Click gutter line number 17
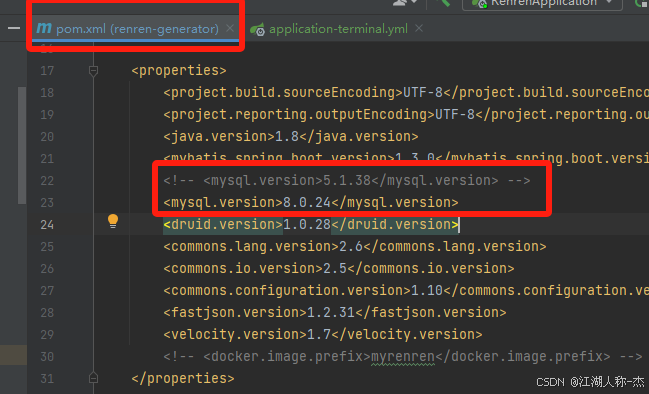The height and width of the screenshot is (394, 649). [47, 71]
